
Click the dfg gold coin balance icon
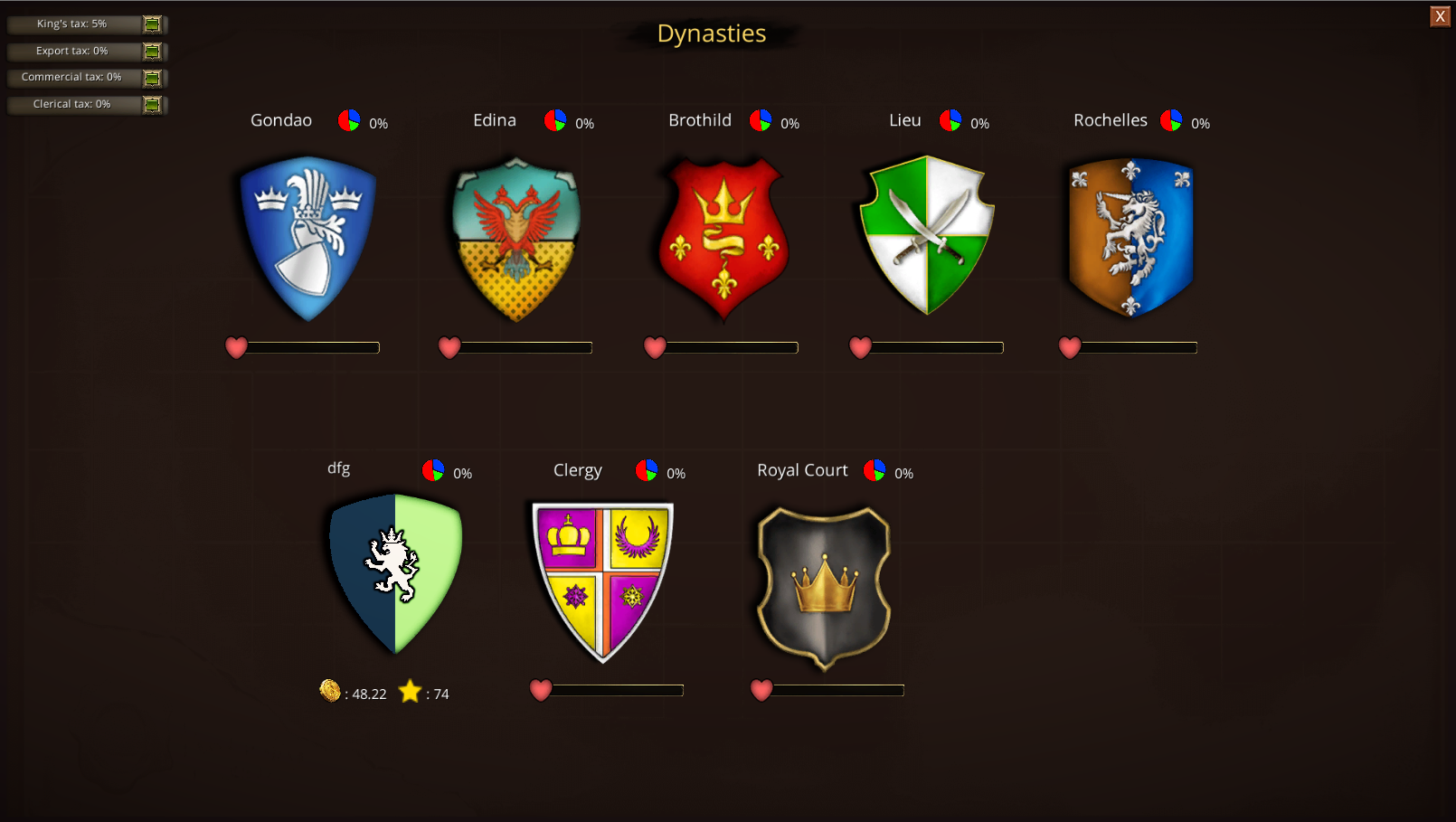pyautogui.click(x=330, y=691)
